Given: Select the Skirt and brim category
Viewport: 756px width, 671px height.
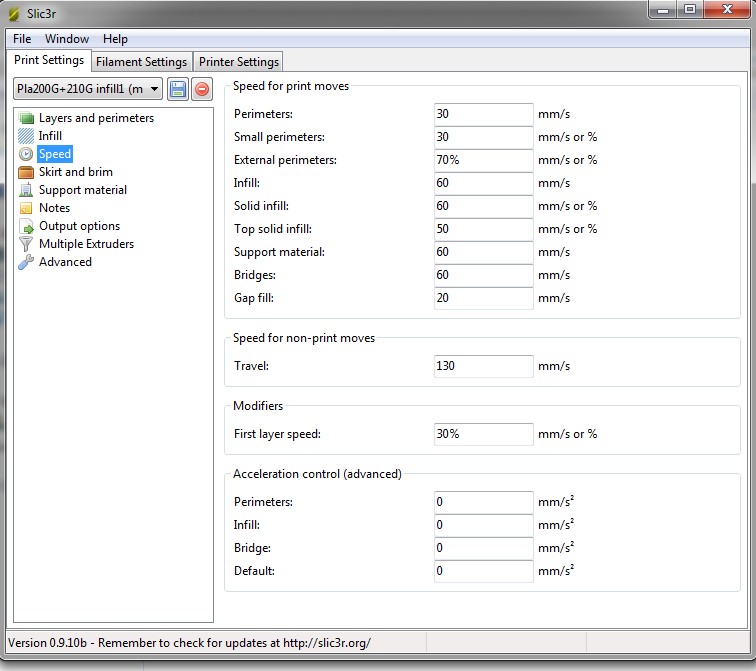Looking at the screenshot, I should [75, 172].
